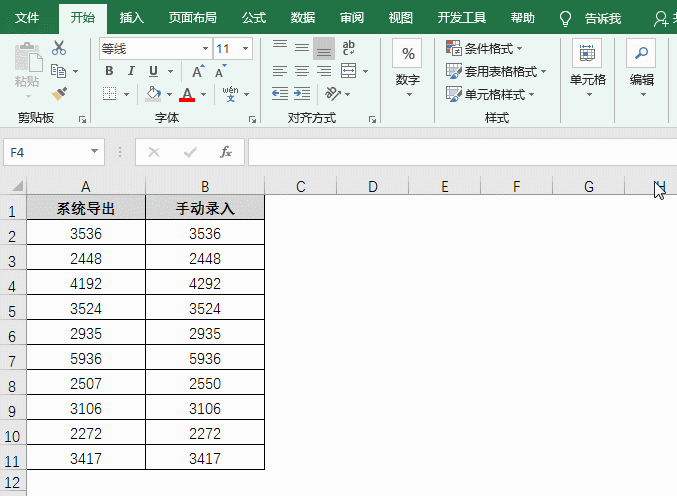Image resolution: width=677 pixels, height=496 pixels.
Task: Expand the 套用表格格式 dropdown
Action: click(x=544, y=71)
